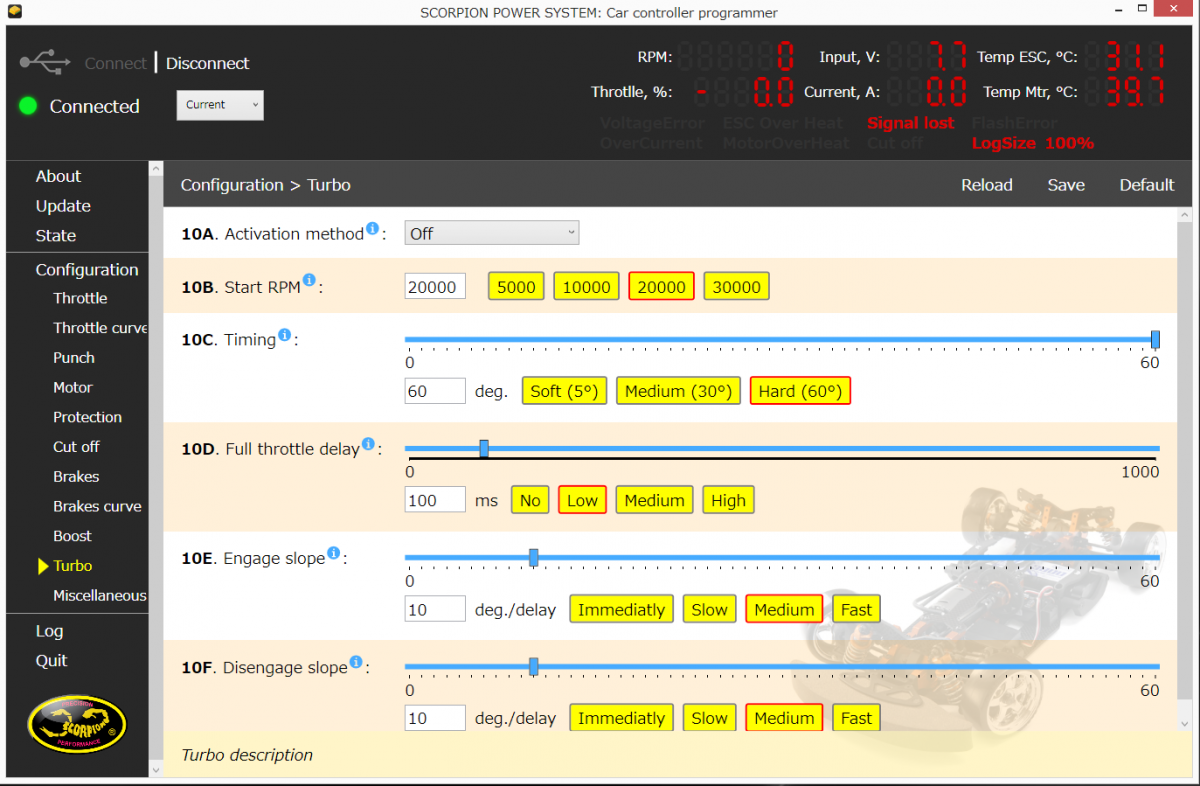Open the Current profile dropdown

coord(220,105)
